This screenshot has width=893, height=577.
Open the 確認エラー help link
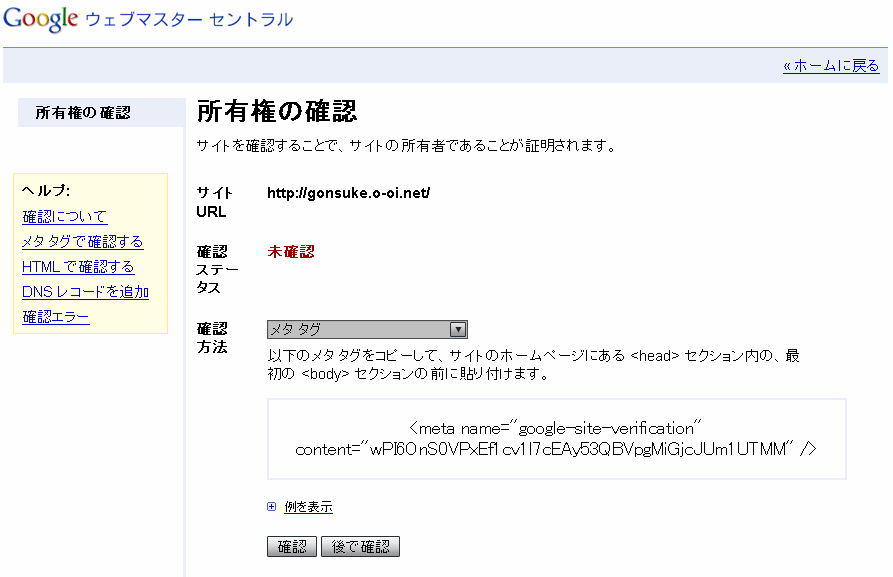tap(56, 317)
